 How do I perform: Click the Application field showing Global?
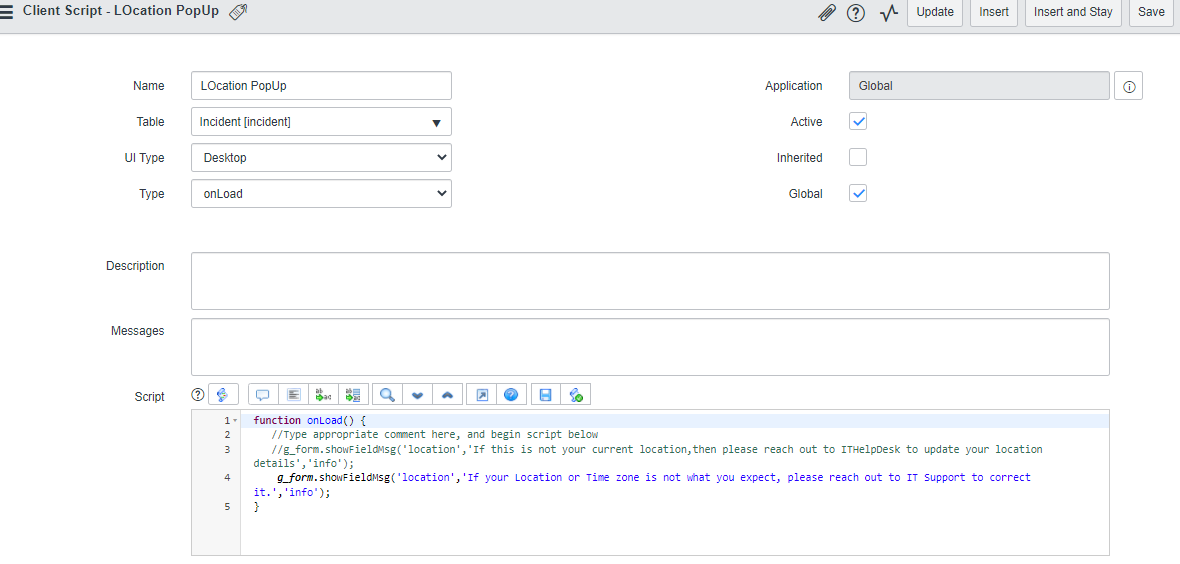click(979, 86)
